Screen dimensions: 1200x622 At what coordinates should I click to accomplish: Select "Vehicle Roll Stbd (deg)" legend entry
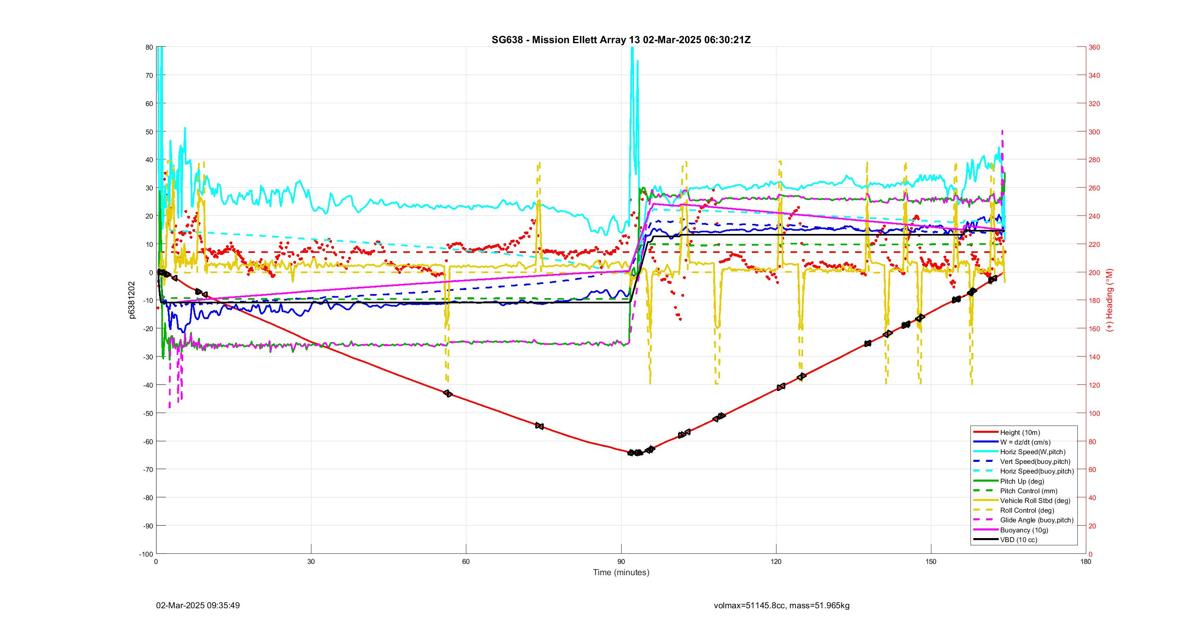(1036, 500)
